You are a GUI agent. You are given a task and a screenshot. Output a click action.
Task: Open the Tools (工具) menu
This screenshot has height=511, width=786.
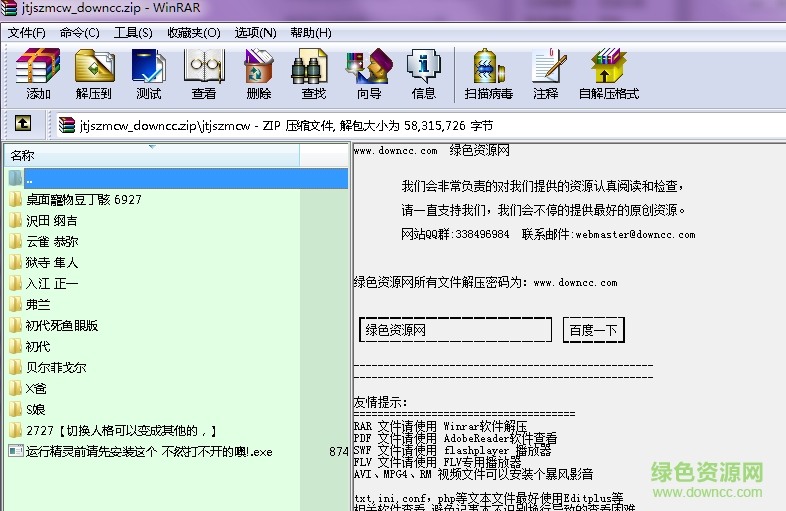coord(133,33)
